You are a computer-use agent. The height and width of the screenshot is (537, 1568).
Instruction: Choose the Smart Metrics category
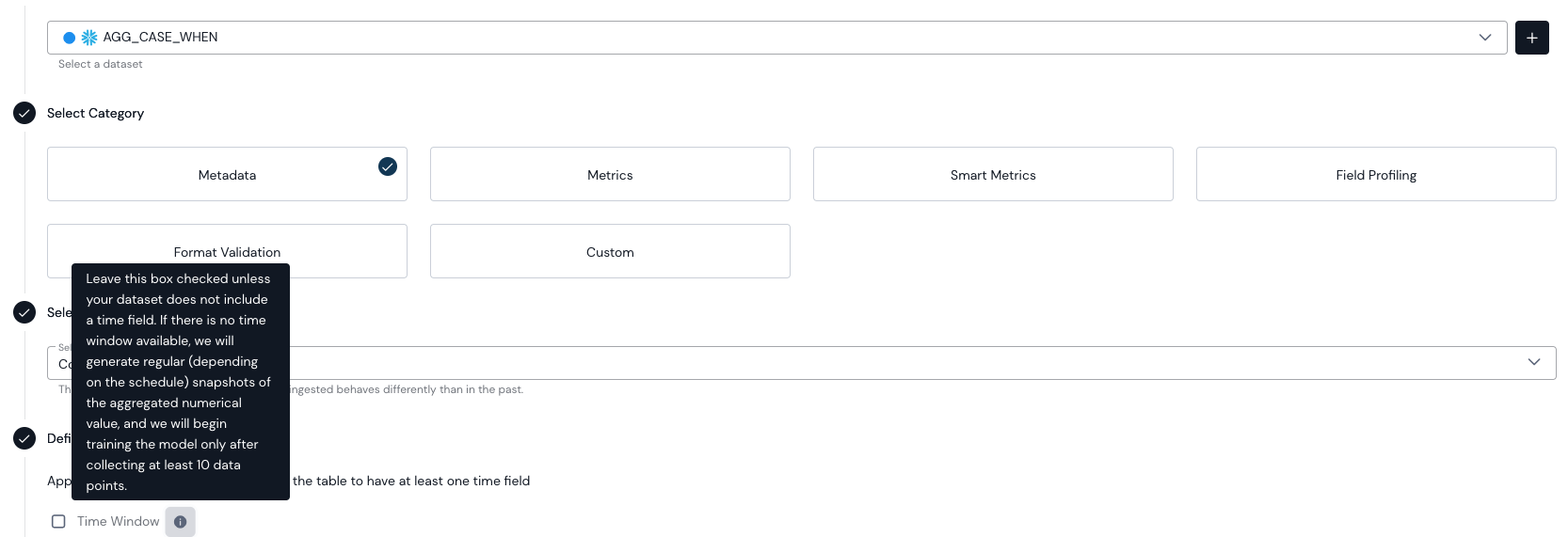[x=993, y=174]
